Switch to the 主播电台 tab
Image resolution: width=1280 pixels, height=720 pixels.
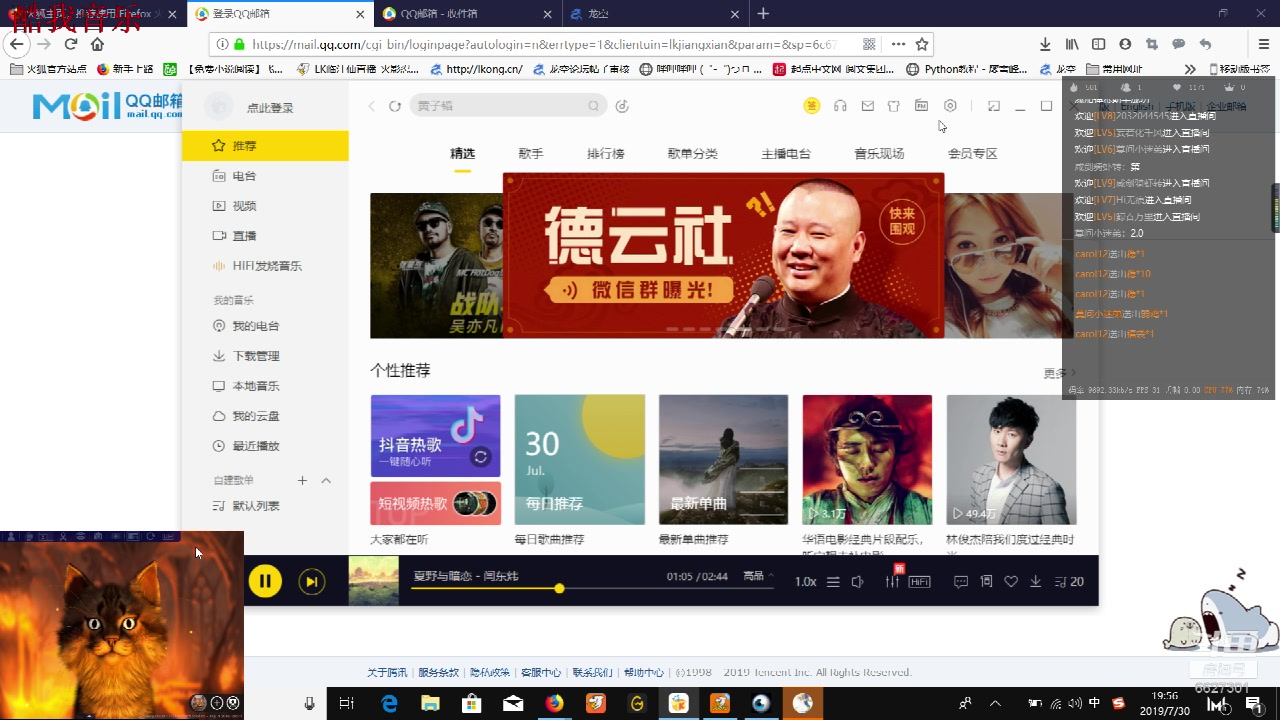[x=786, y=154]
